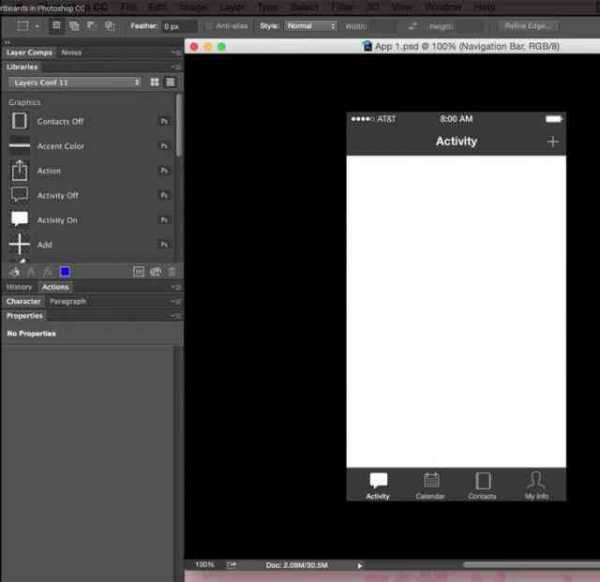Click Add Layer Style icon in Libraries footer
The image size is (600, 582).
click(x=48, y=272)
